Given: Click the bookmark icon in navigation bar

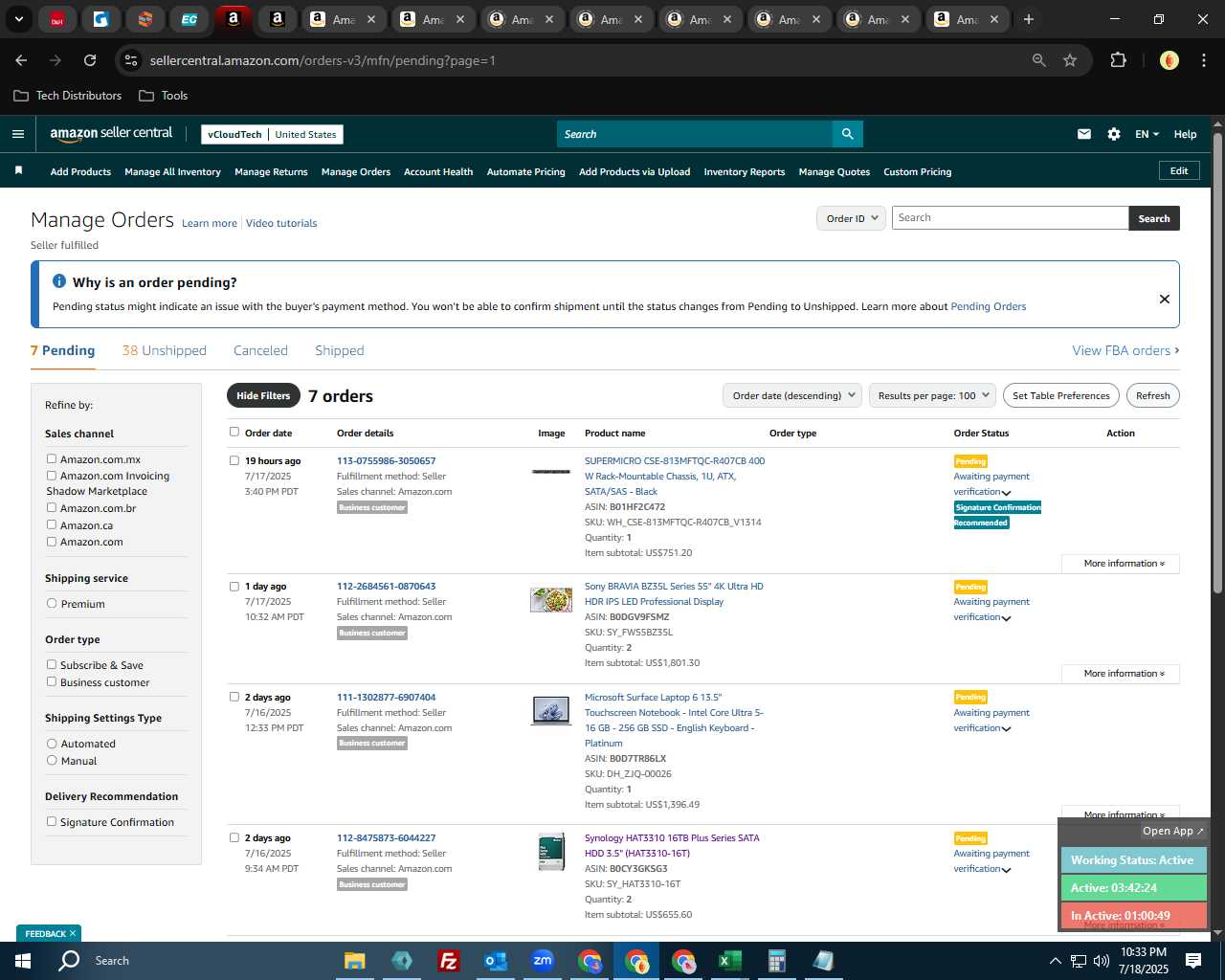Looking at the screenshot, I should (x=18, y=170).
